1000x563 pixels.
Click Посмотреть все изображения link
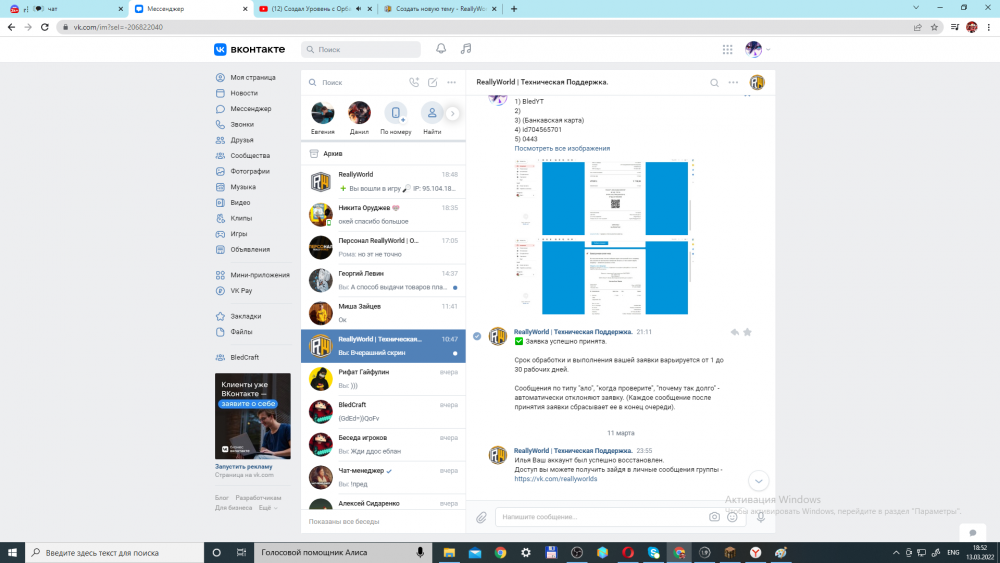(562, 148)
